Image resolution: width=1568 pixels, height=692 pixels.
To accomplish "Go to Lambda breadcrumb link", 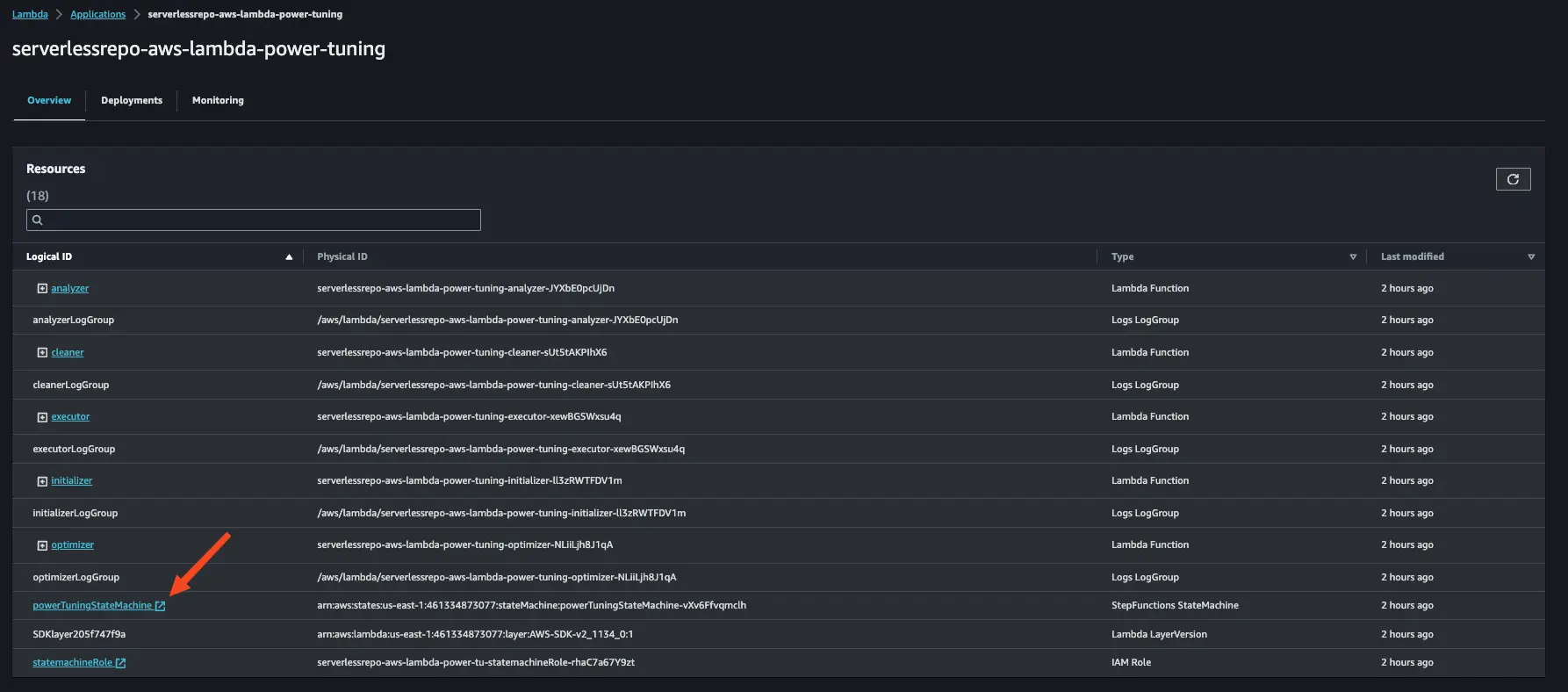I will point(30,14).
